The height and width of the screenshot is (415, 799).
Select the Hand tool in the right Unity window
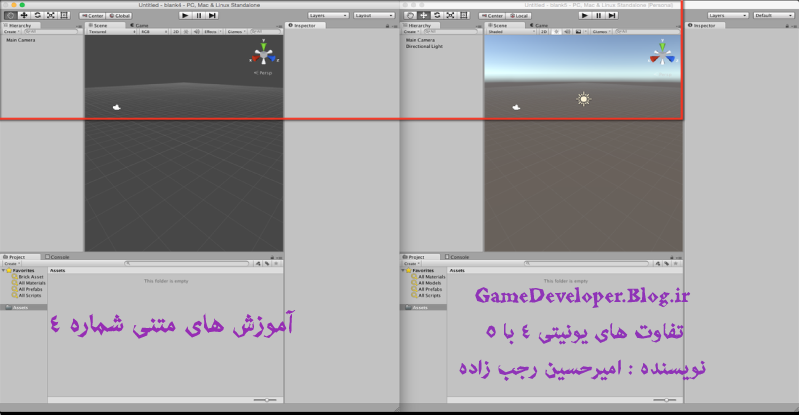(410, 15)
